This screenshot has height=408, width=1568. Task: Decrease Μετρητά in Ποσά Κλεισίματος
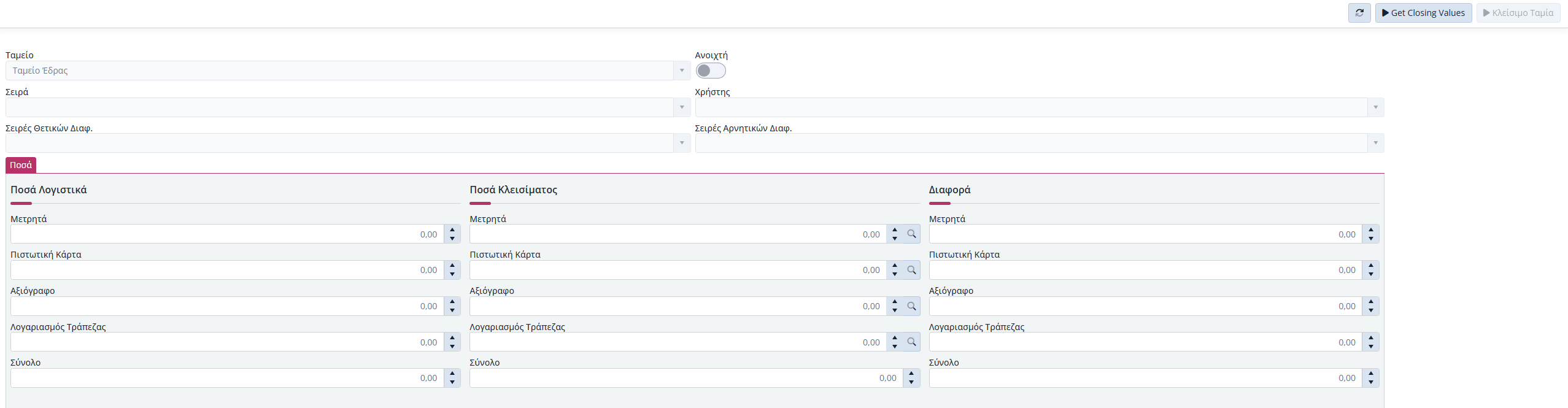pos(895,238)
